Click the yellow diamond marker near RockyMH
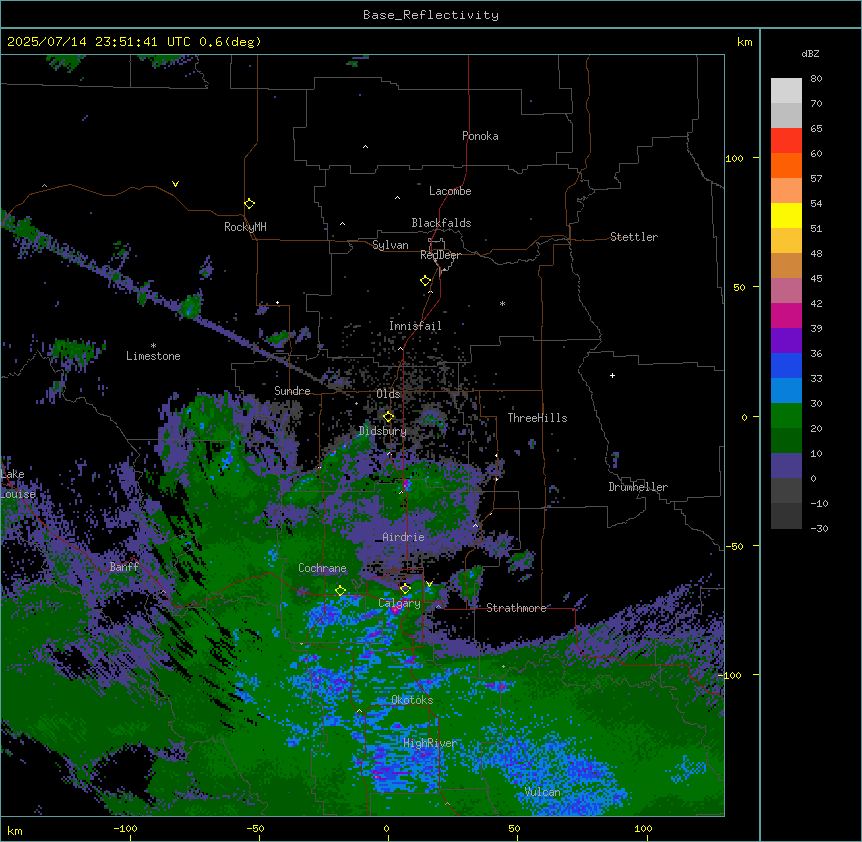862x842 pixels. pos(250,203)
